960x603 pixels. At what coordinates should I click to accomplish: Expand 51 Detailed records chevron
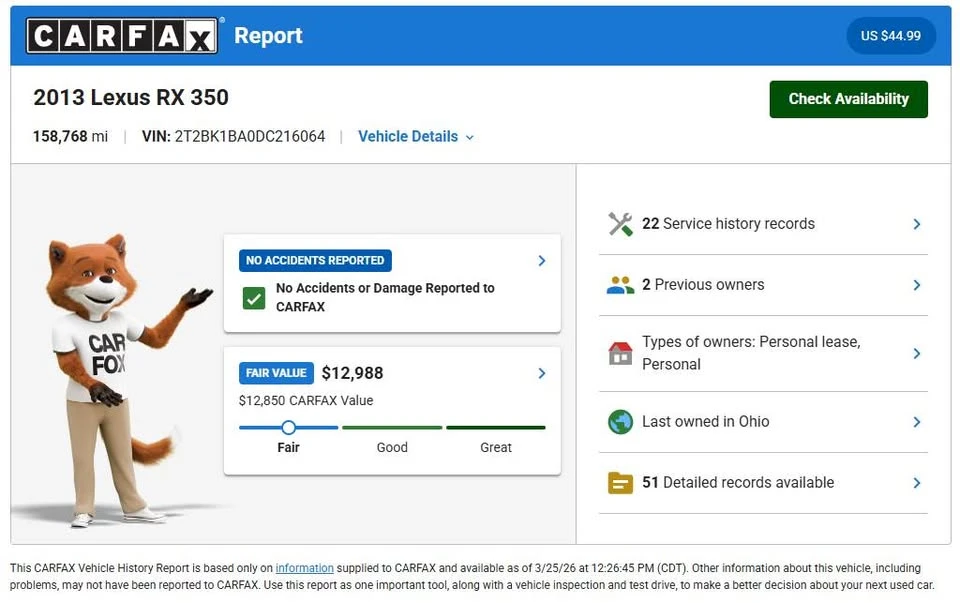click(917, 483)
